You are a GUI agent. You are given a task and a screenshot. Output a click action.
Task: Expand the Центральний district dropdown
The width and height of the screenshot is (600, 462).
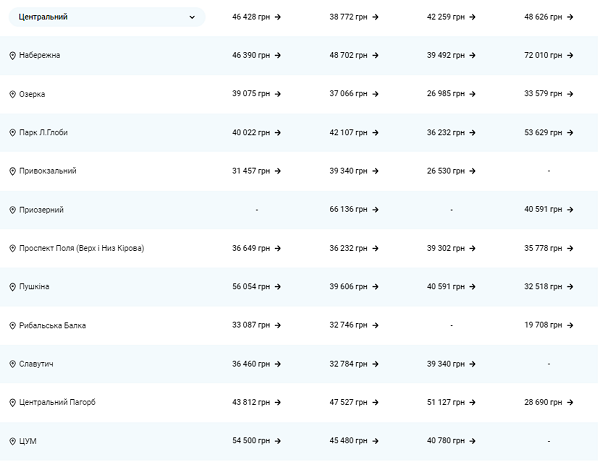tap(105, 17)
